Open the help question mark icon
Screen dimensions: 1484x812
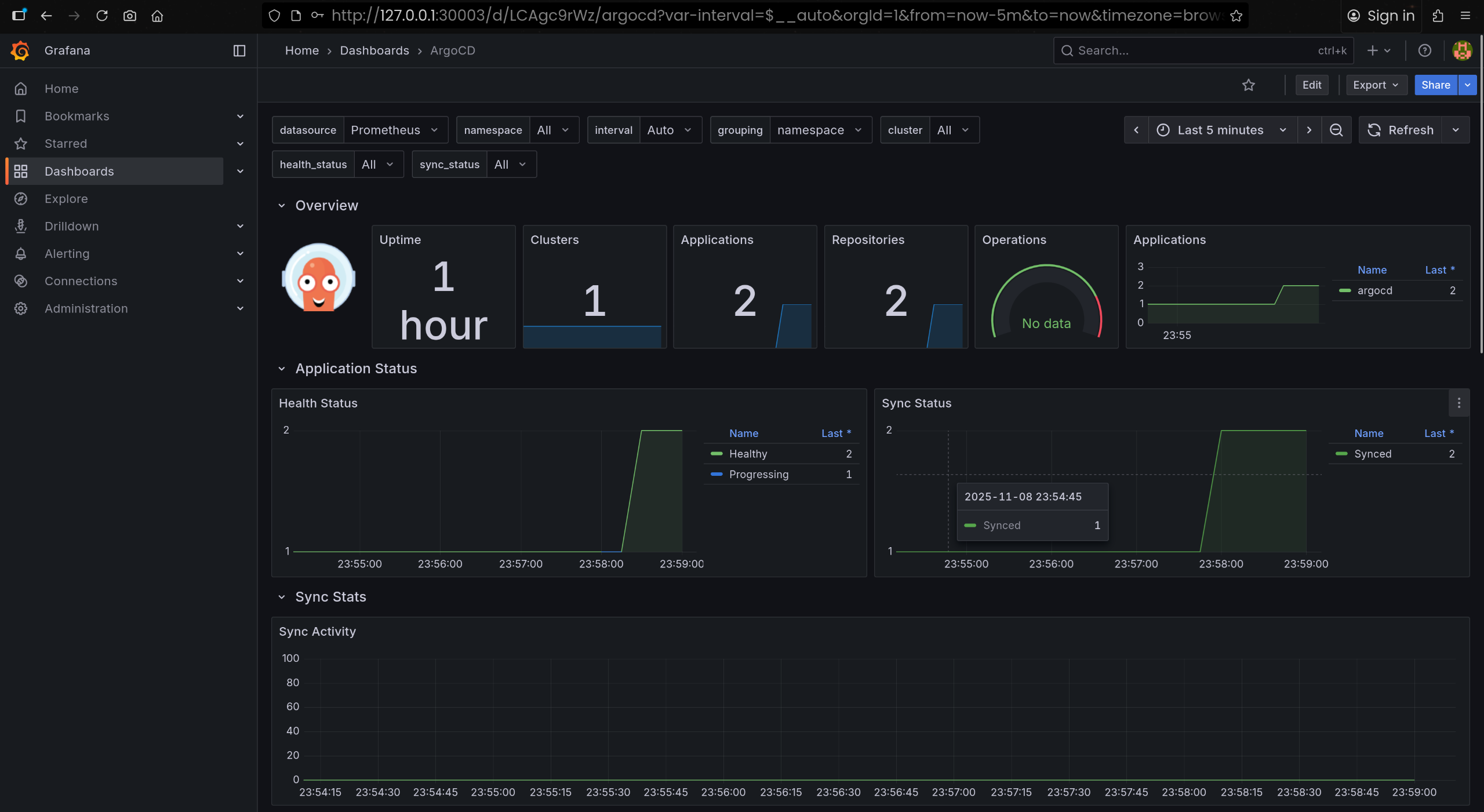tap(1424, 50)
